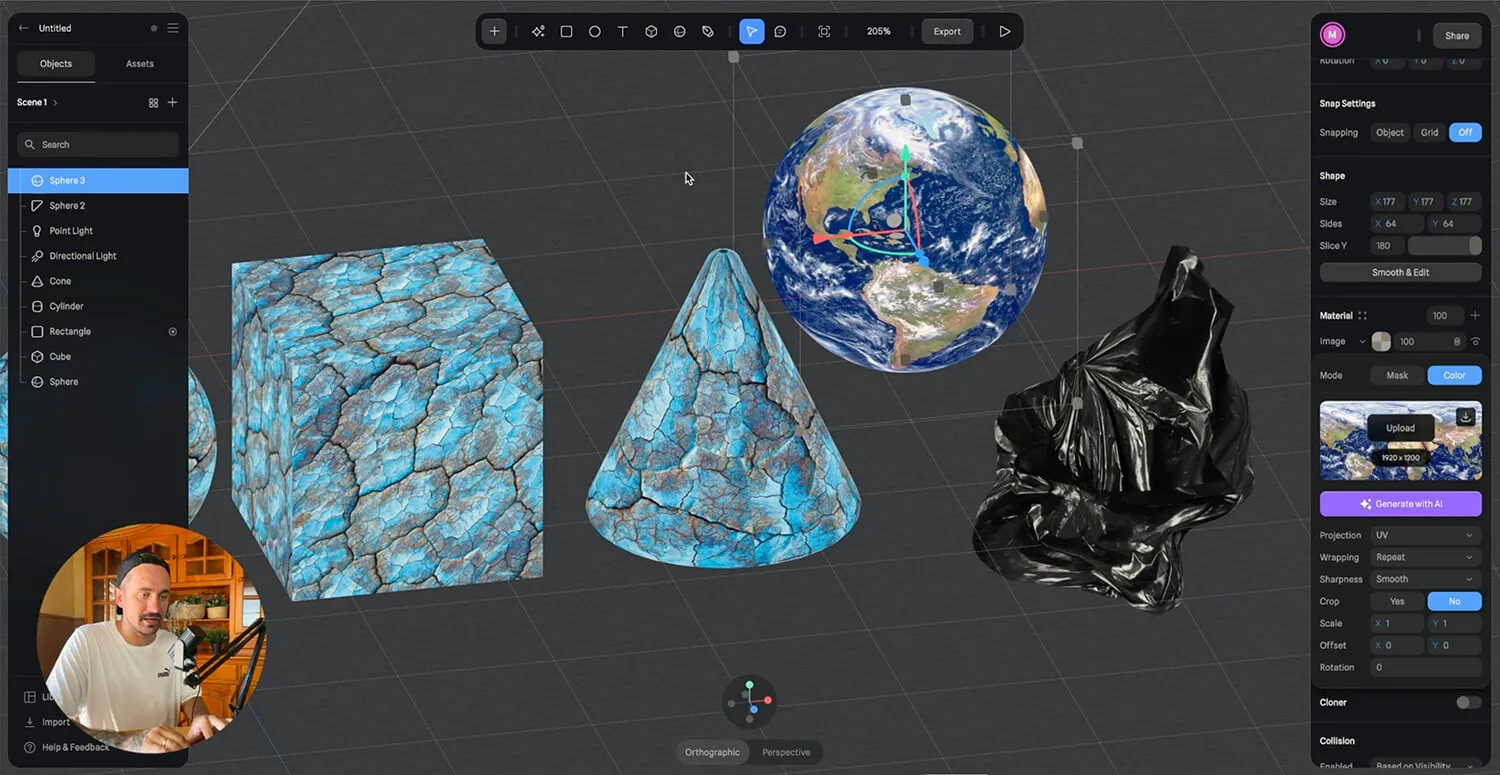Set Crop to Yes

coord(1397,601)
